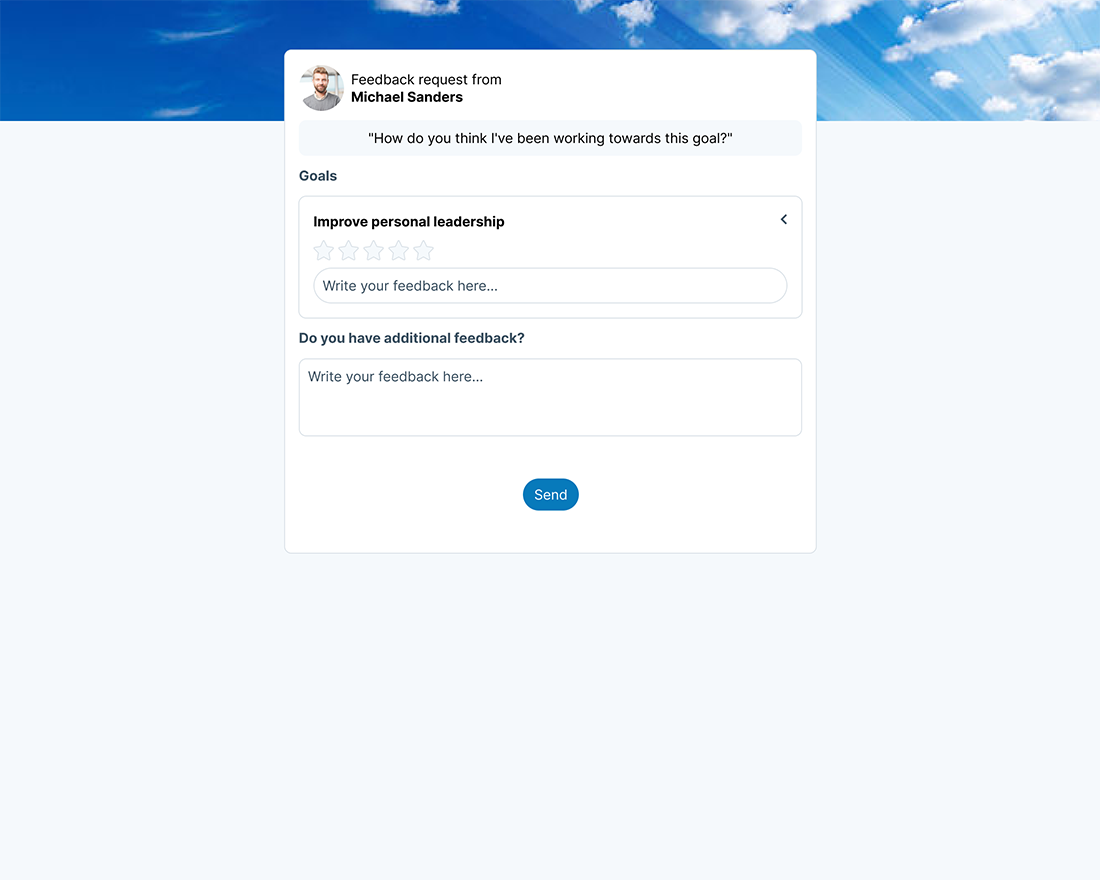Rate the goal one star
The image size is (1100, 880).
323,251
